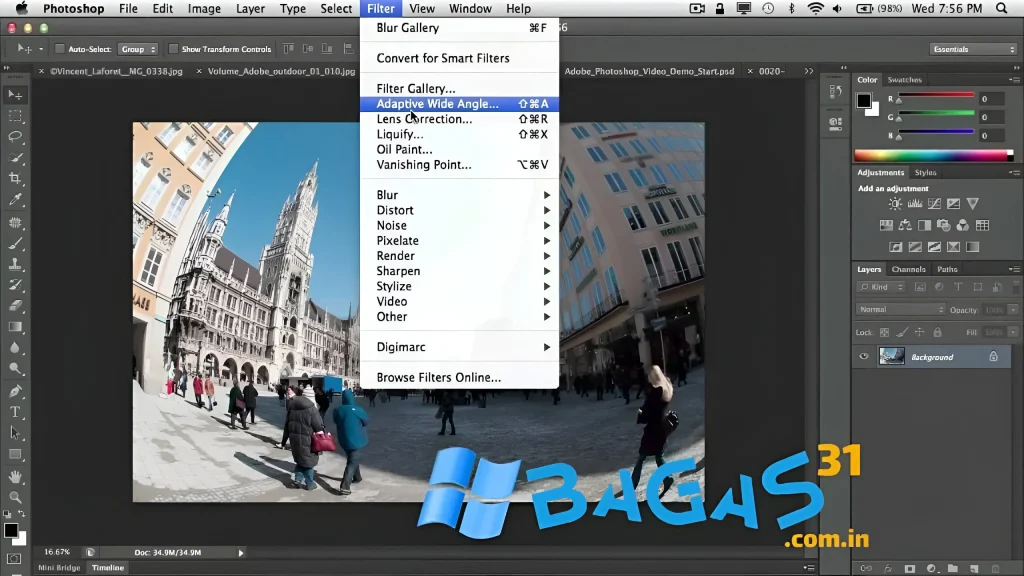Choose Adaptive Wide Angle from Filter menu
The height and width of the screenshot is (576, 1024).
tap(460, 104)
